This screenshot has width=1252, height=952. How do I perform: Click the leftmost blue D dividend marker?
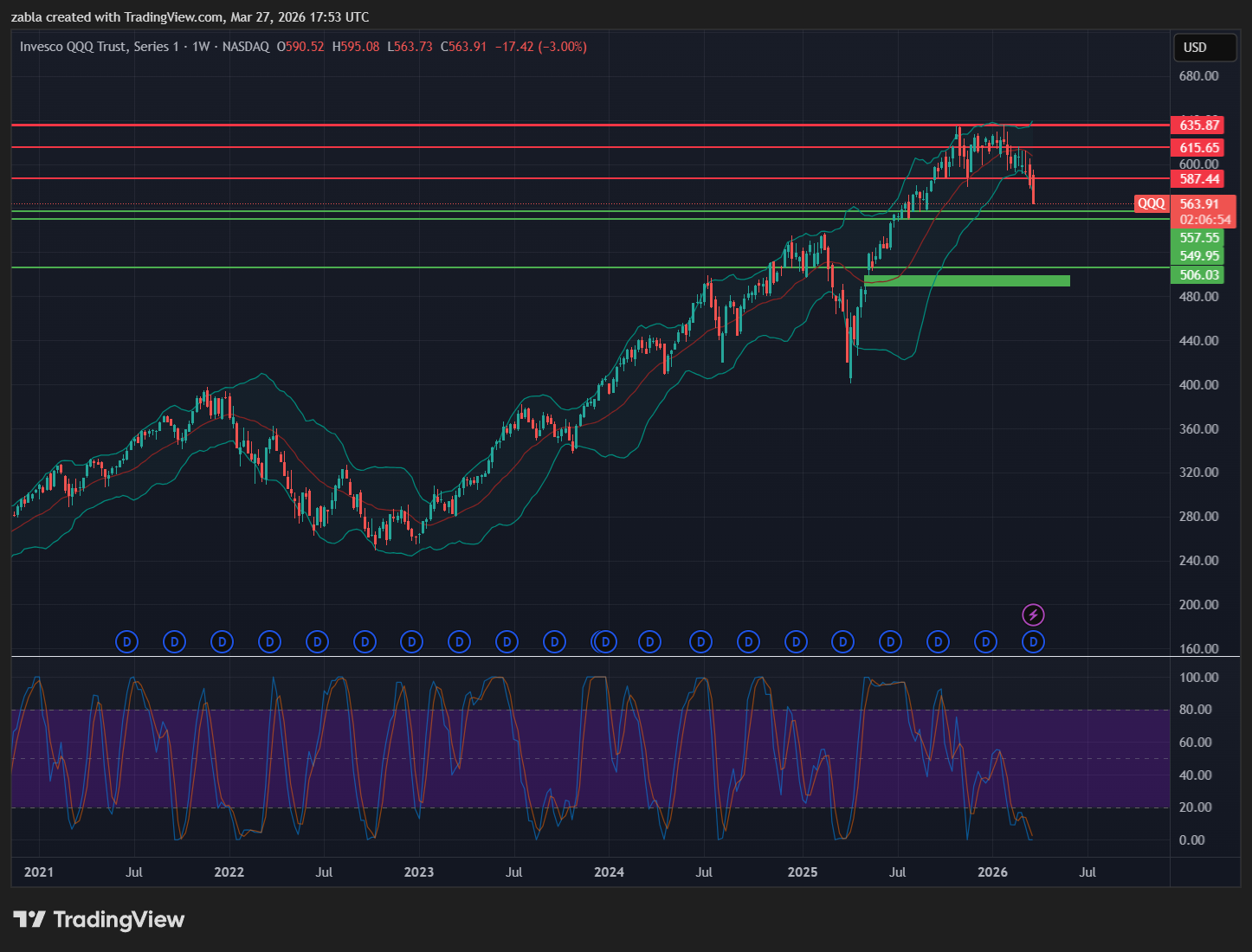pos(127,642)
